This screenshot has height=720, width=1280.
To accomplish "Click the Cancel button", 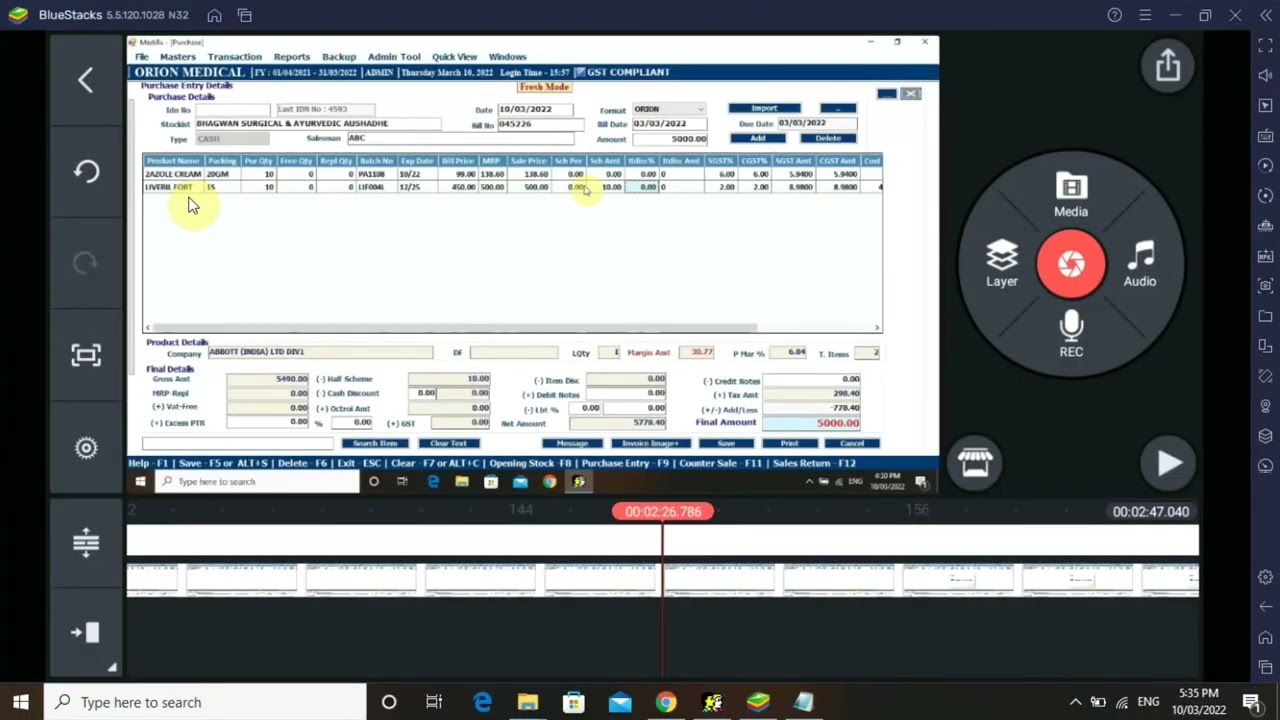I will [x=851, y=443].
